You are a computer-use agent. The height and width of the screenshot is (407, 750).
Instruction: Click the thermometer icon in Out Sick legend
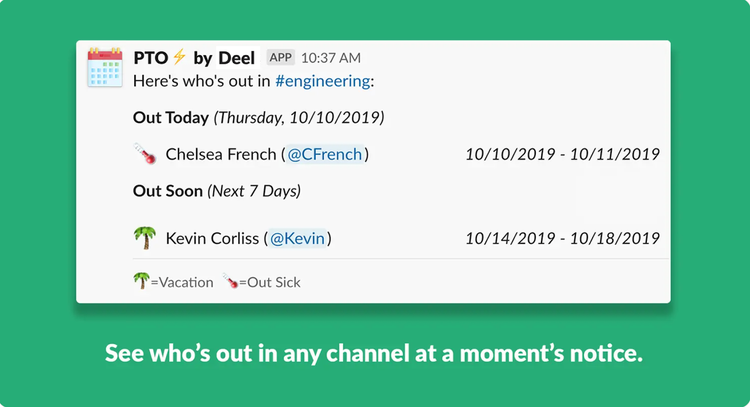[231, 281]
